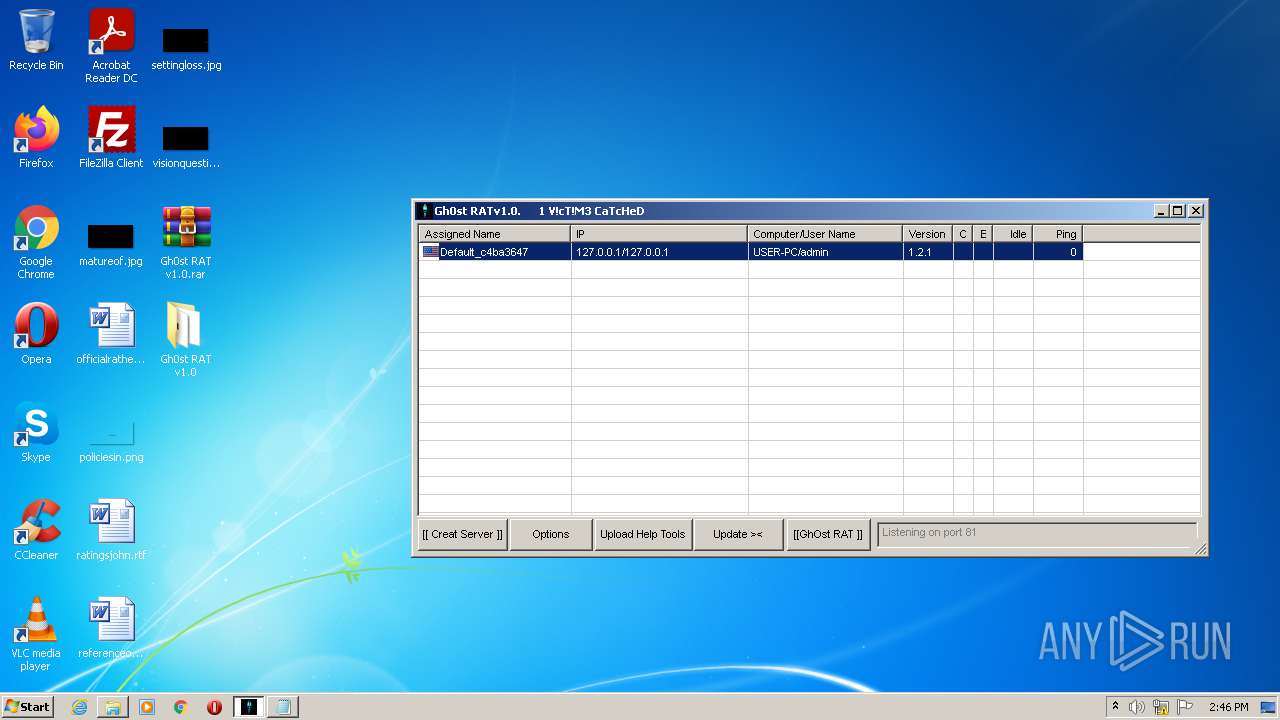
Task: Open network status tray icon
Action: 1161,707
